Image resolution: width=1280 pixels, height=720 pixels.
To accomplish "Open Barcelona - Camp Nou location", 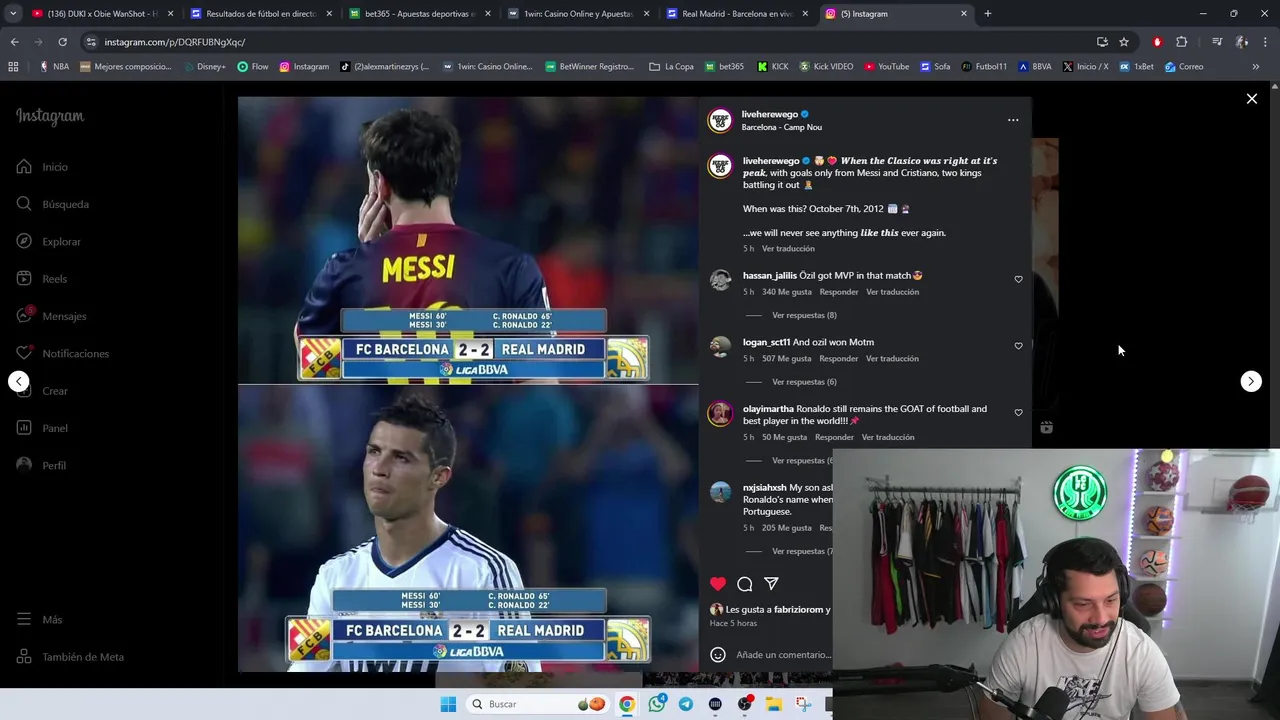I will click(781, 127).
